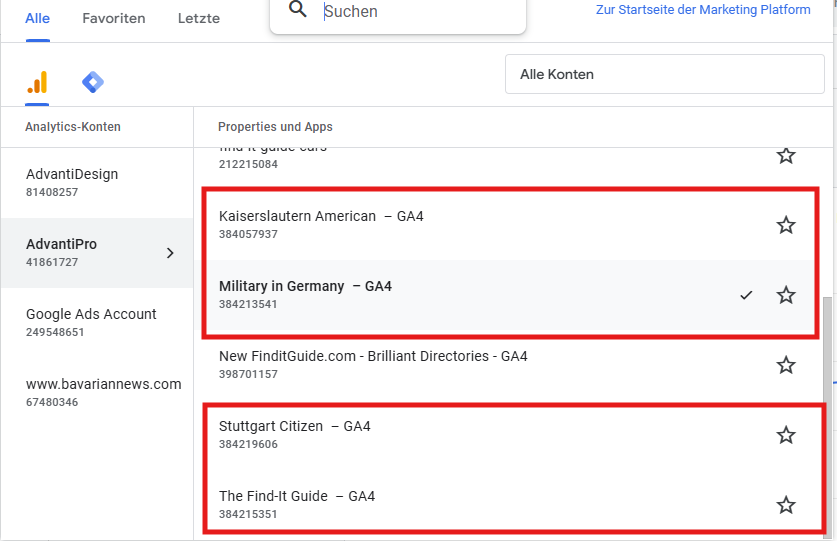This screenshot has height=541, width=837.
Task: Switch to the Alle tab
Action: (x=37, y=18)
